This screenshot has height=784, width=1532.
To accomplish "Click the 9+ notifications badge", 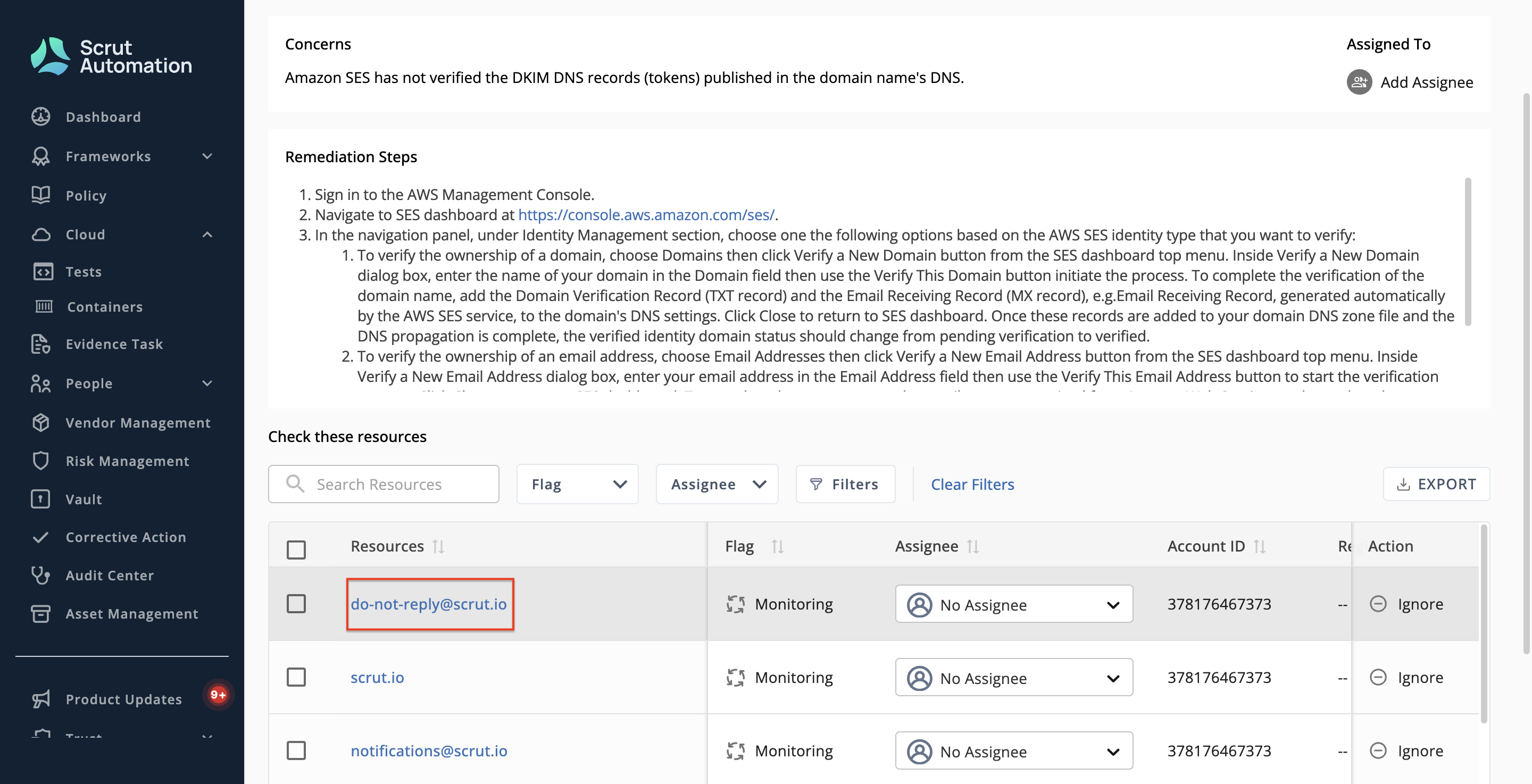I will [x=218, y=694].
